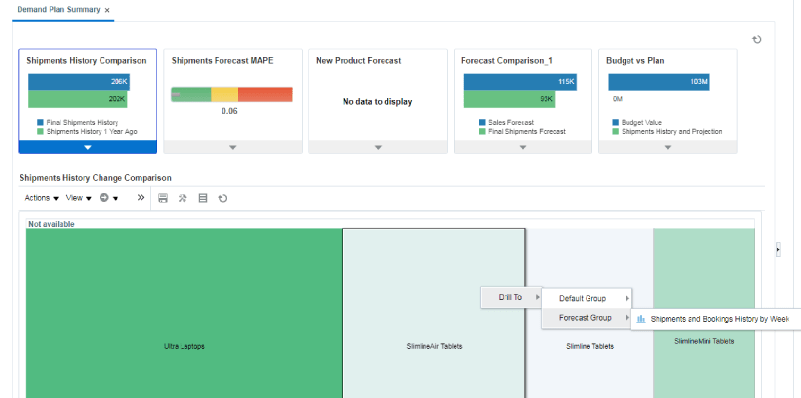Expand the New Product Forecast tile arrow
This screenshot has width=801, height=398.
point(378,147)
